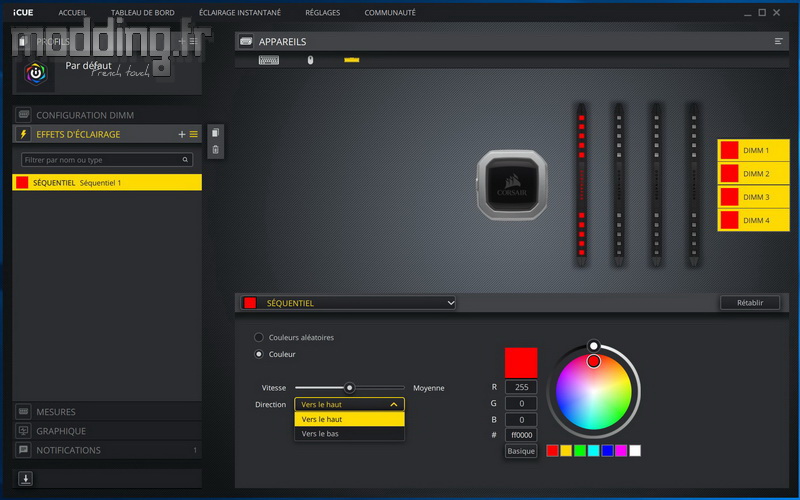Image resolution: width=800 pixels, height=500 pixels.
Task: Click the red dot on color wheel
Action: (593, 361)
